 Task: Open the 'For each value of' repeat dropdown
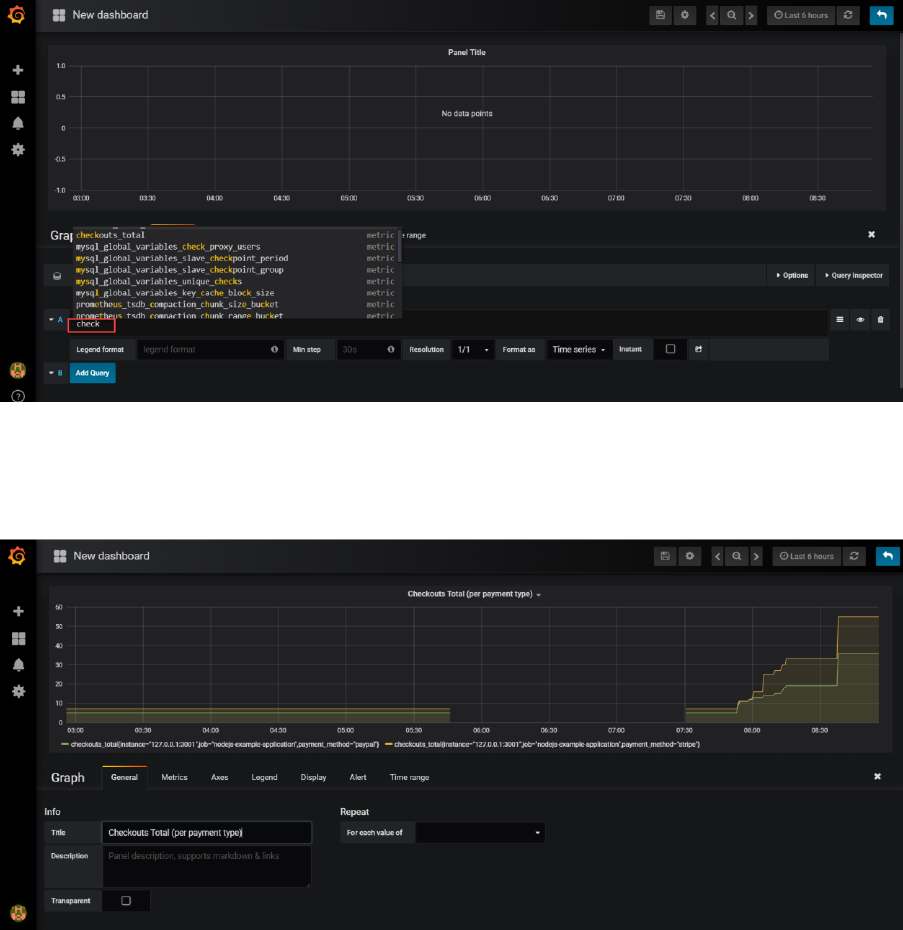pos(479,833)
